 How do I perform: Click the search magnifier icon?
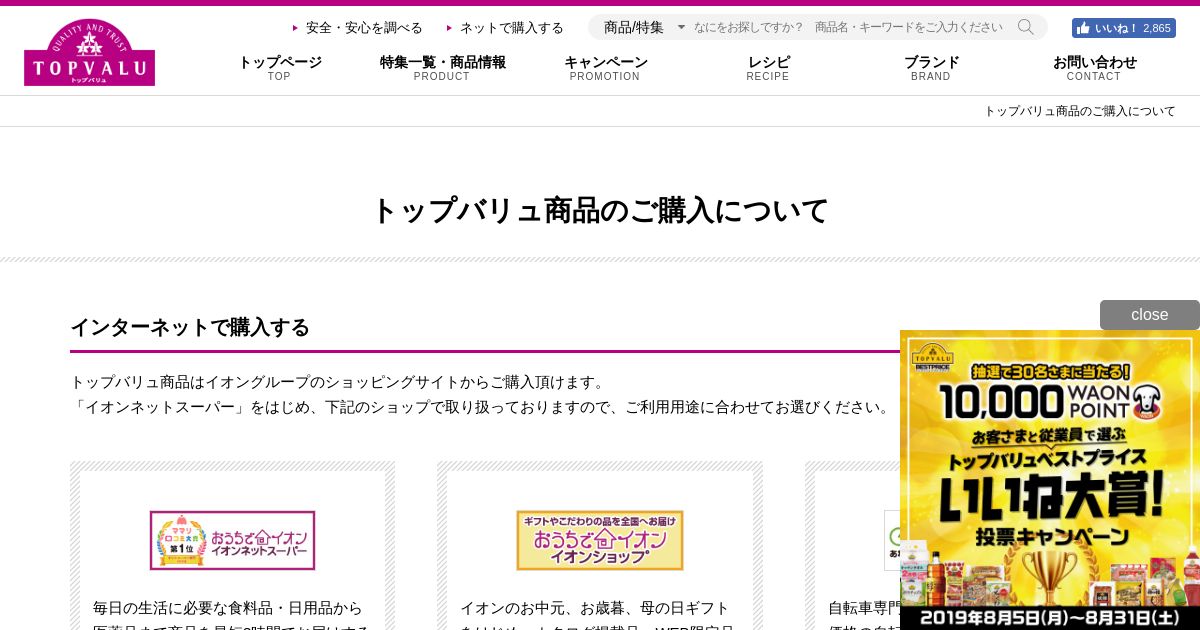tap(1025, 27)
